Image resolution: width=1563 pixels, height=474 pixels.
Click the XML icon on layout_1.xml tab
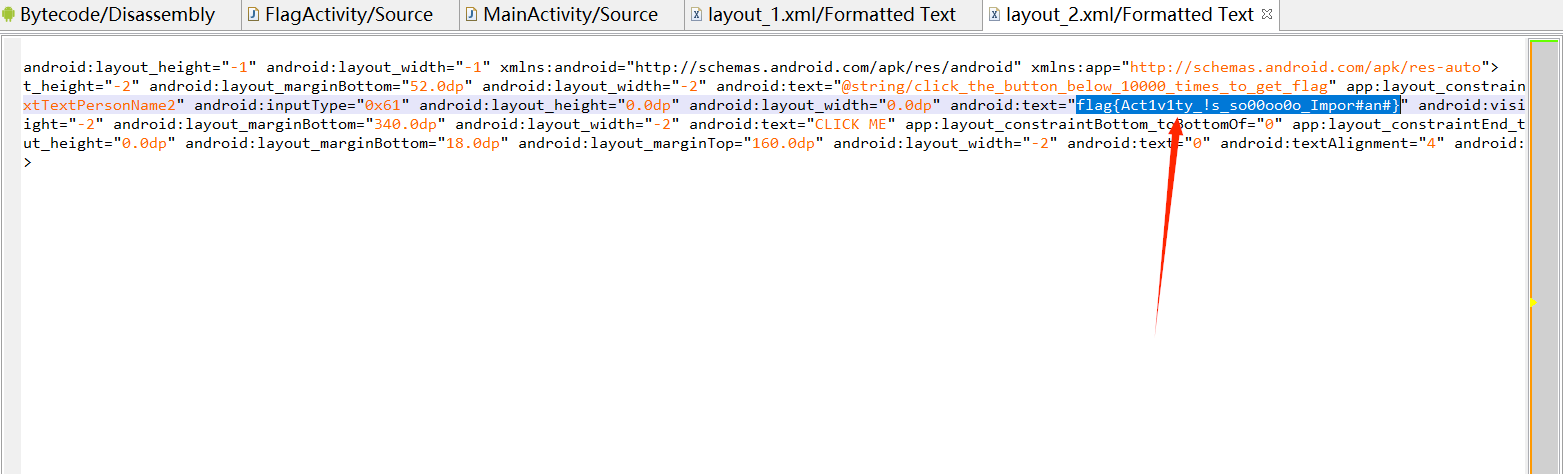point(696,15)
